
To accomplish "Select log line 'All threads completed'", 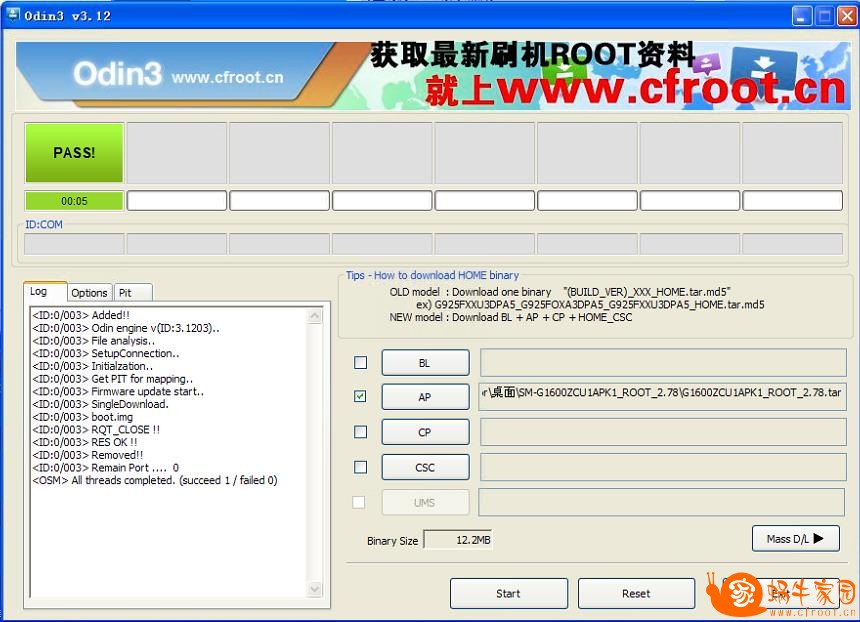I will pyautogui.click(x=155, y=480).
